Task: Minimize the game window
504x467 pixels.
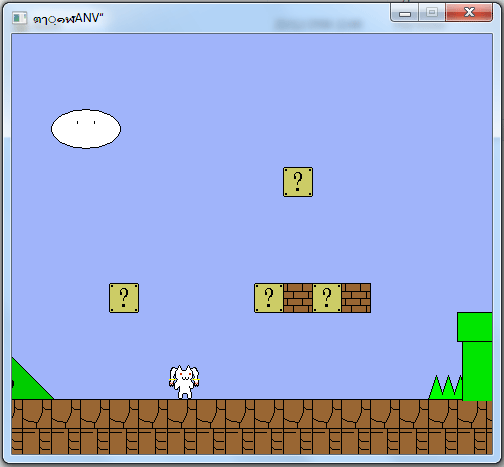Action: pyautogui.click(x=405, y=13)
